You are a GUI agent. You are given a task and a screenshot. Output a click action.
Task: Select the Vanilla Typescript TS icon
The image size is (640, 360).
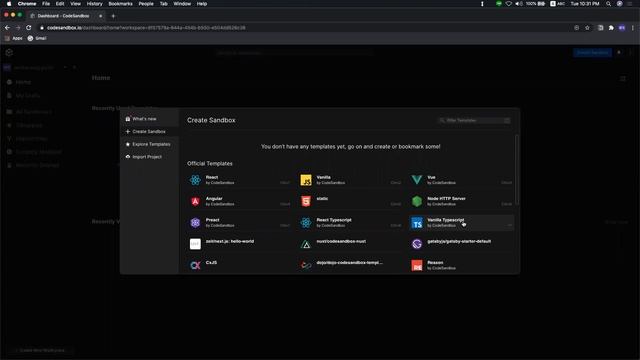pyautogui.click(x=417, y=223)
